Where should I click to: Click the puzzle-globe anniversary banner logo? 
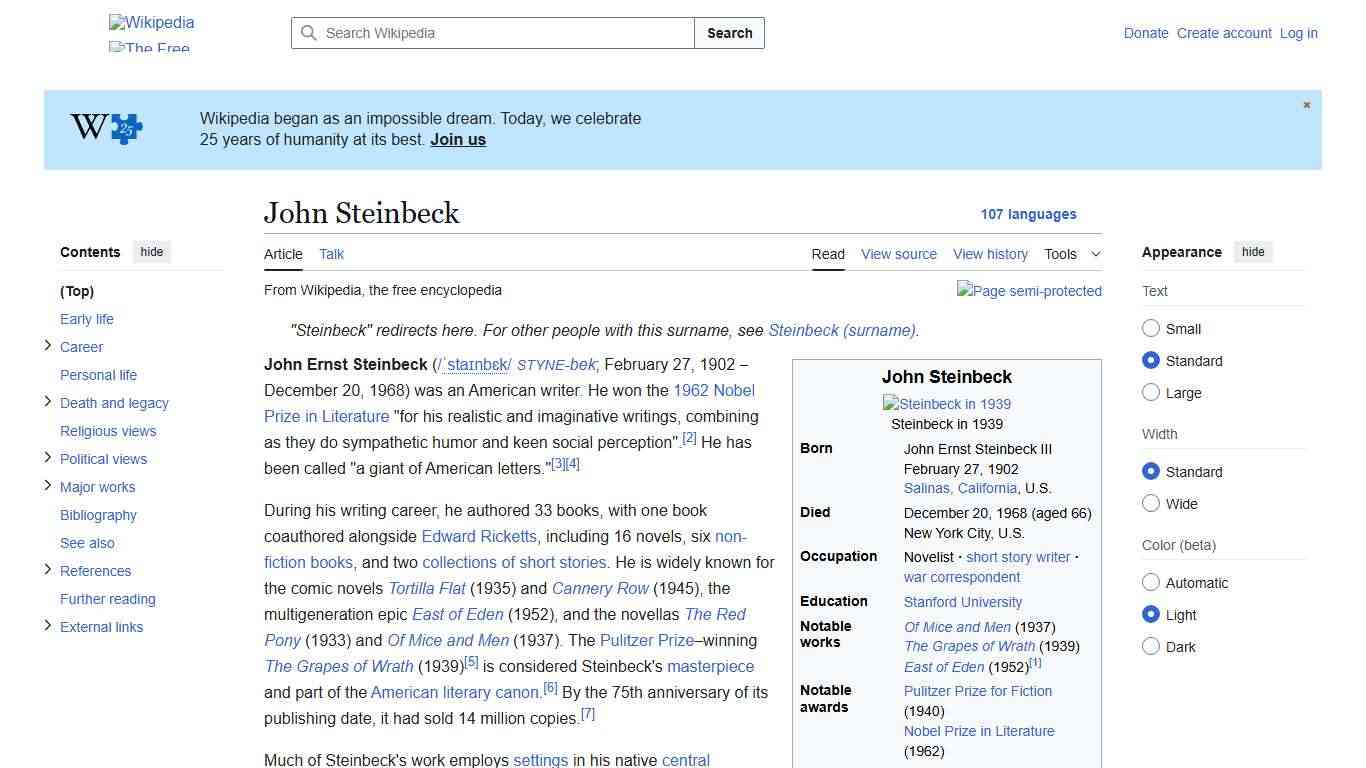point(105,129)
